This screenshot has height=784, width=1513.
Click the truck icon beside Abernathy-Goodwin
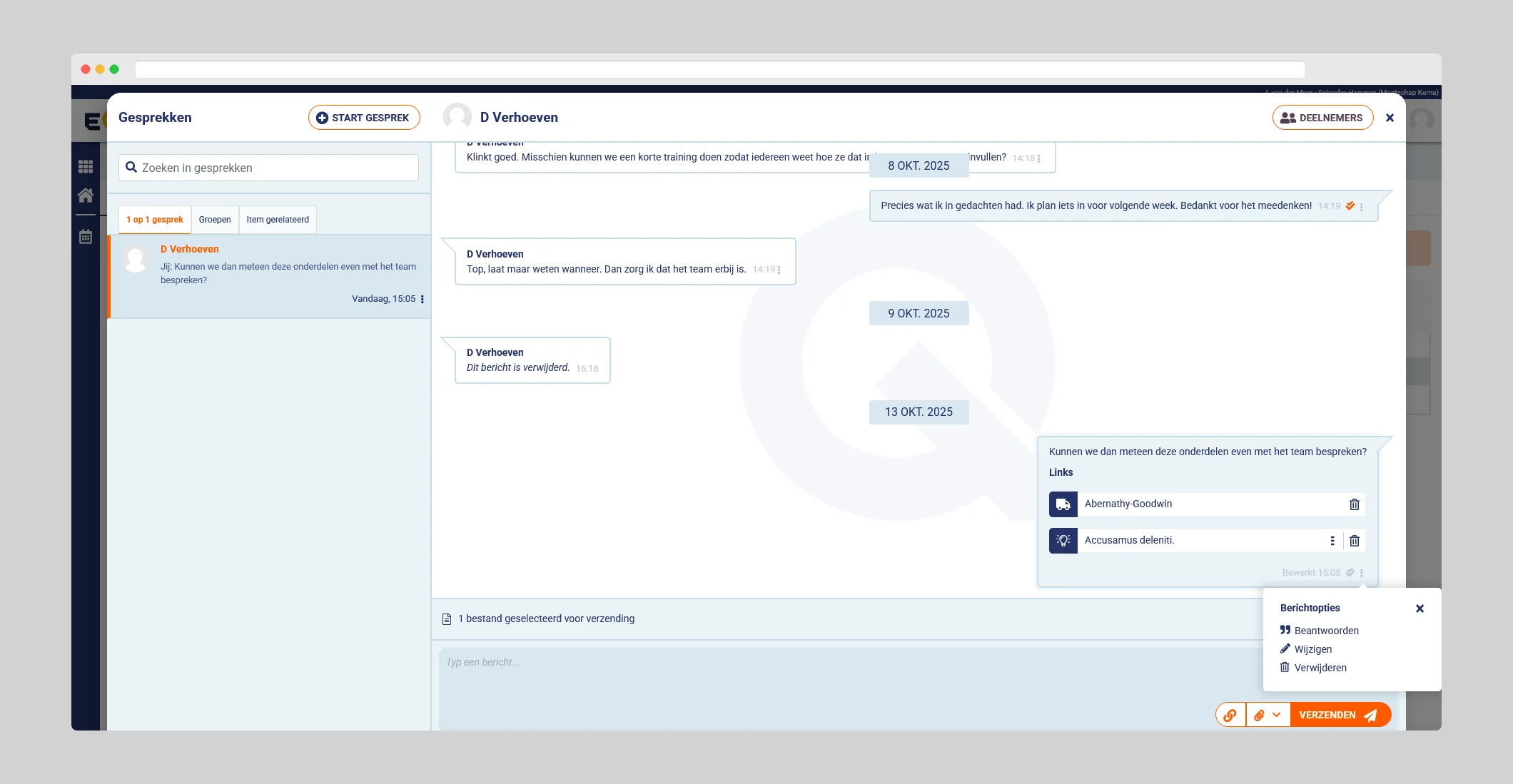1063,504
